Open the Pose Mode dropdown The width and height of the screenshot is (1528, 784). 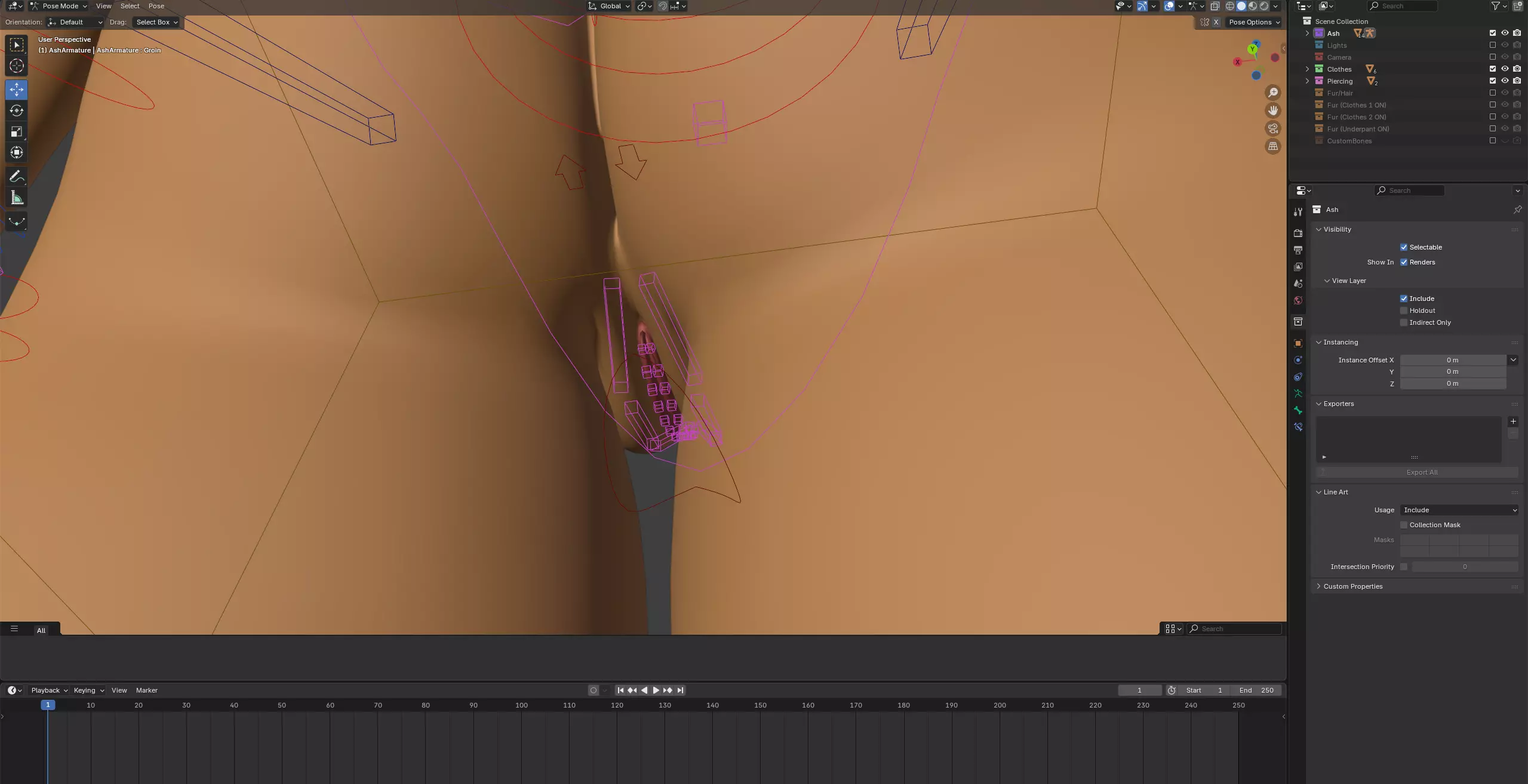pyautogui.click(x=59, y=6)
